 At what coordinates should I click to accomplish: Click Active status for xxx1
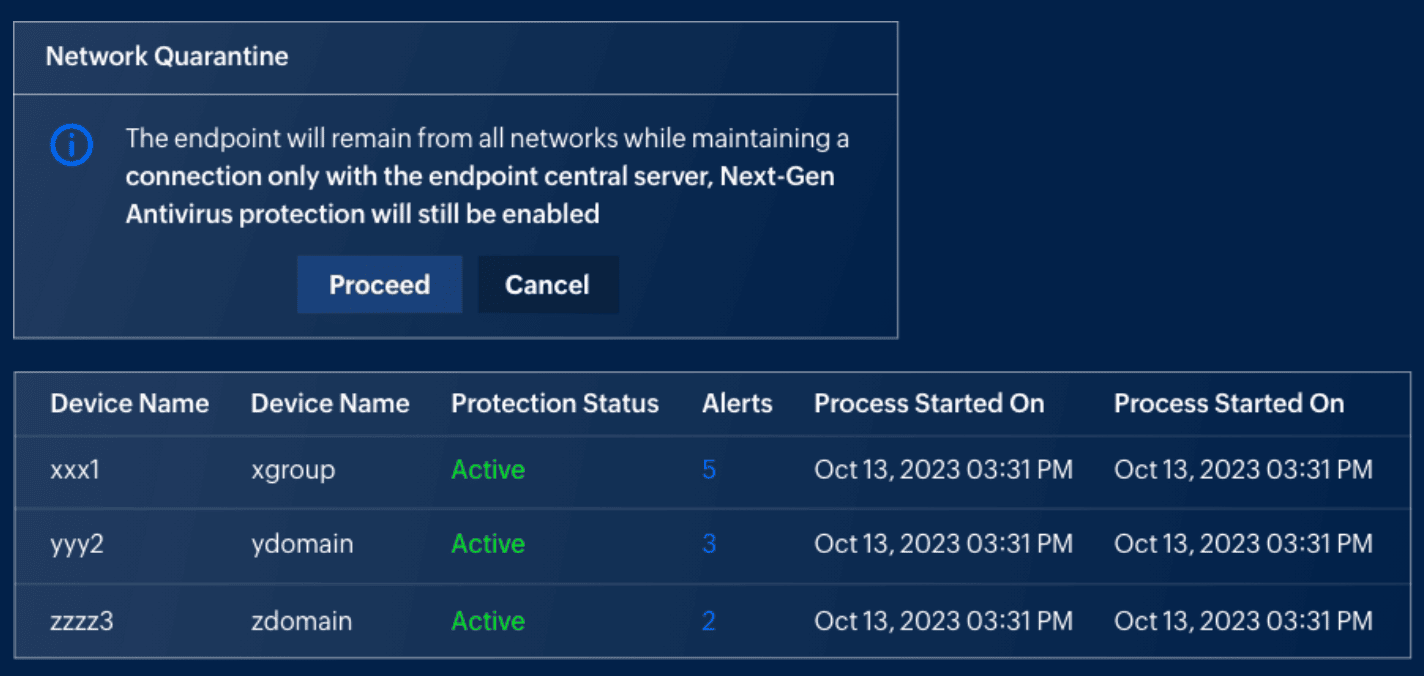(488, 469)
